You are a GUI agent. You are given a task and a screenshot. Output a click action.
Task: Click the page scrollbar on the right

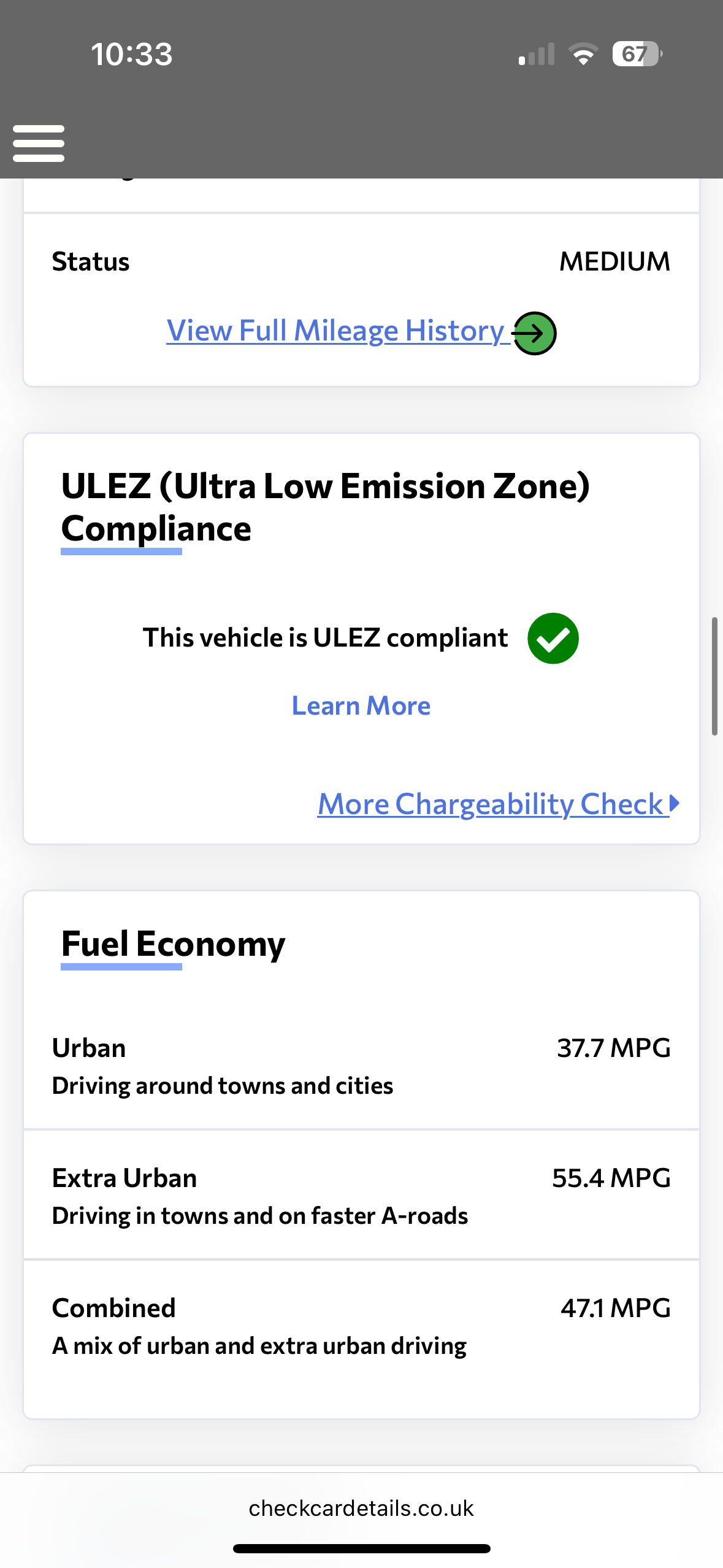714,676
